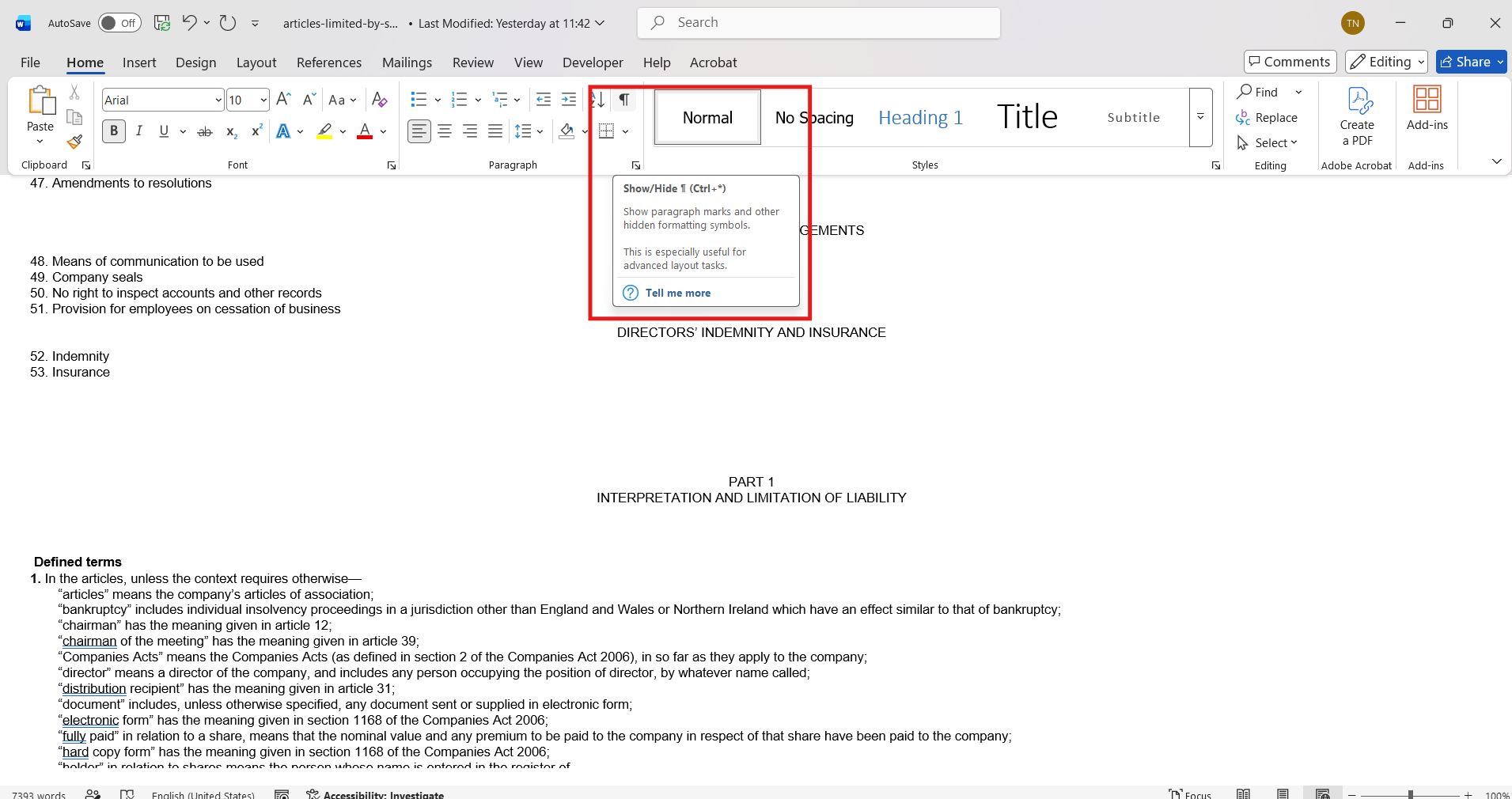Center-align the paragraph
This screenshot has width=1512, height=799.
pyautogui.click(x=445, y=131)
